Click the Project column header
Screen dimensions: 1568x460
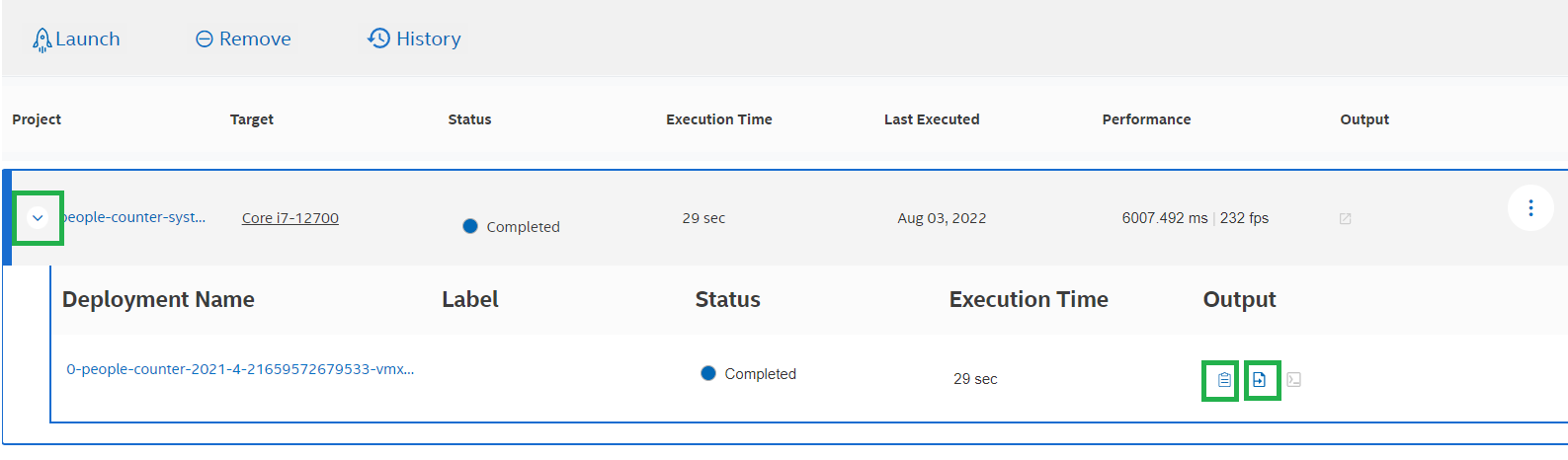(37, 119)
